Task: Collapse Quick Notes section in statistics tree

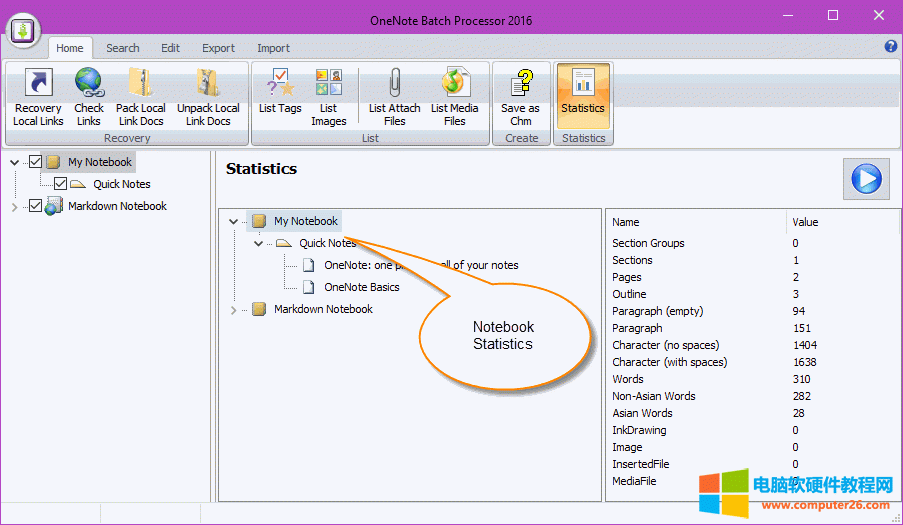Action: pos(258,243)
